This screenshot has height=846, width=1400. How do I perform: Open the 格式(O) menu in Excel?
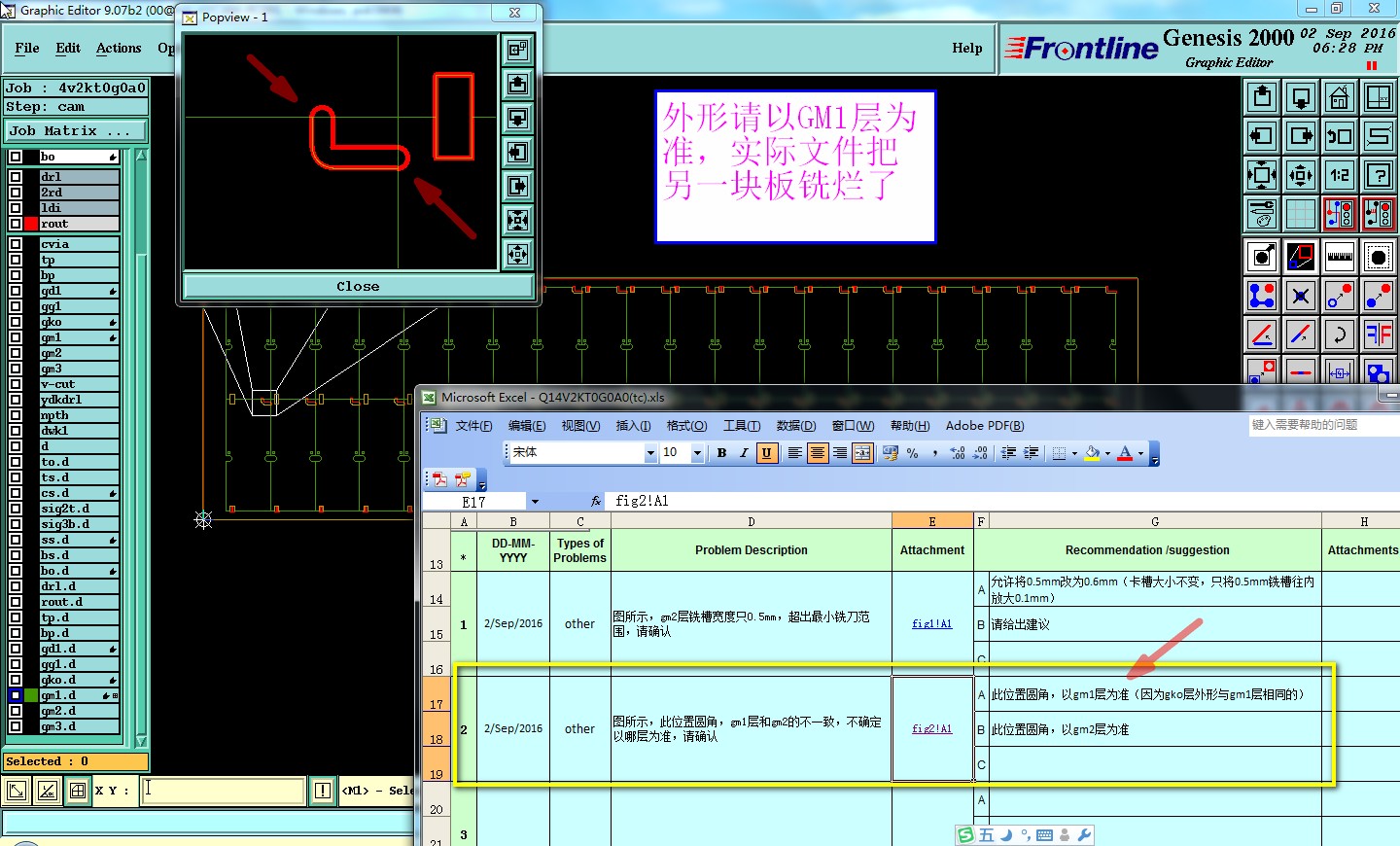tap(686, 426)
